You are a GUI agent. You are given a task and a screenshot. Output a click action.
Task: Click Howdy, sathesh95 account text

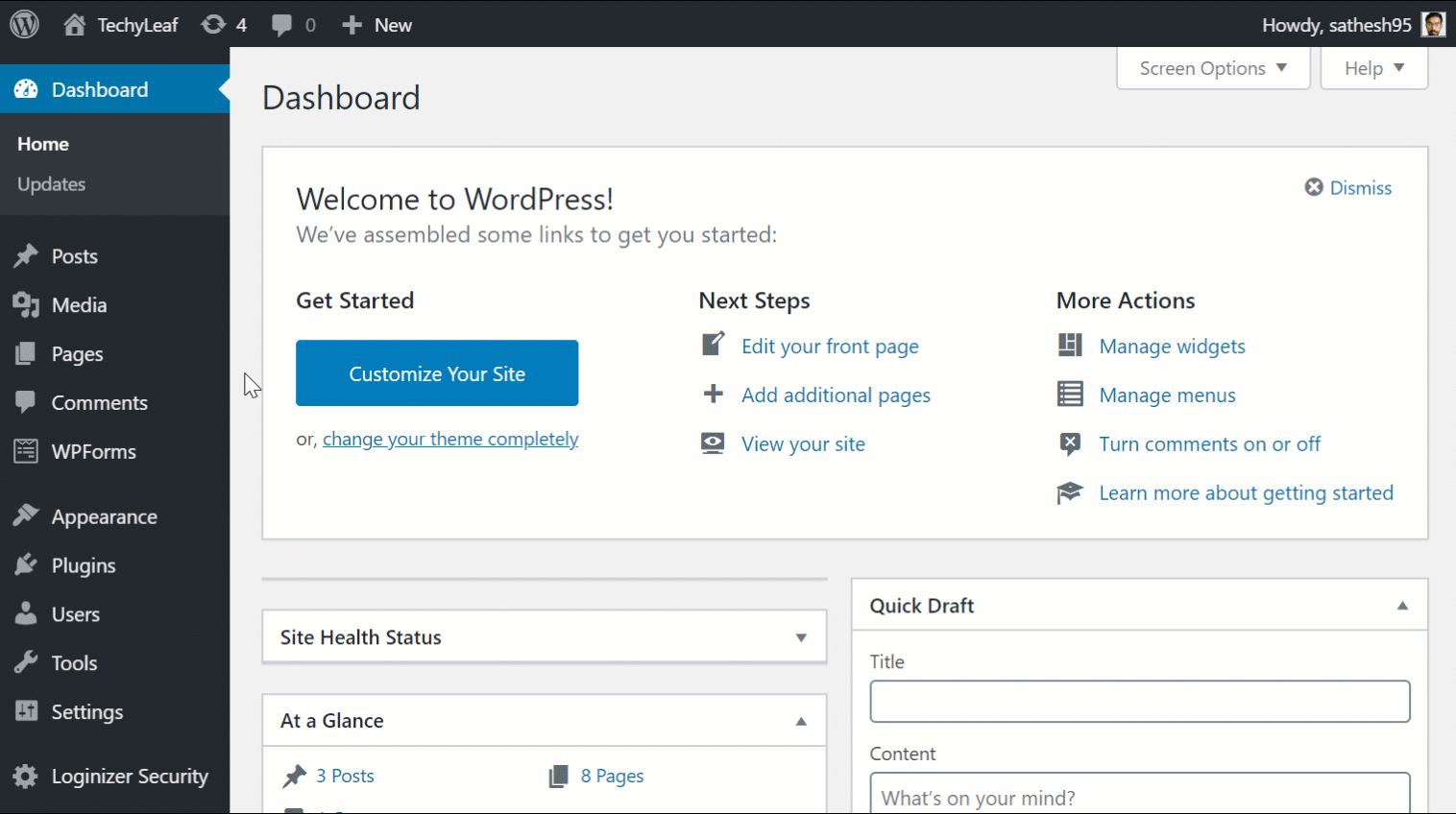1336,25
